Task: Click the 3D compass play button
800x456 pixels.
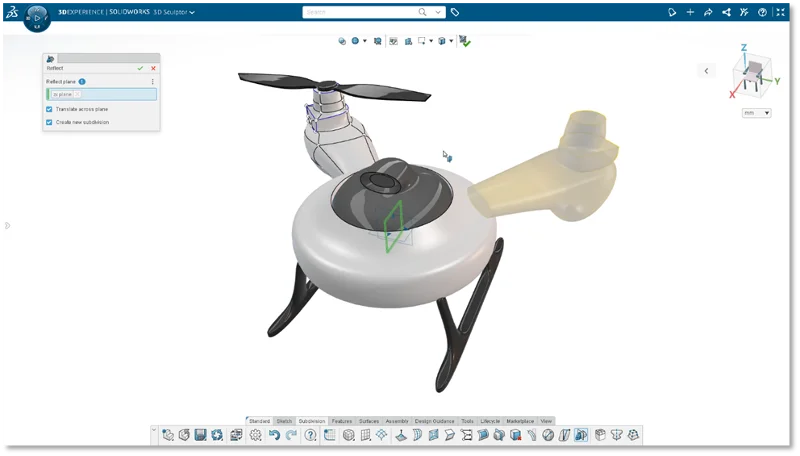Action: tap(36, 17)
